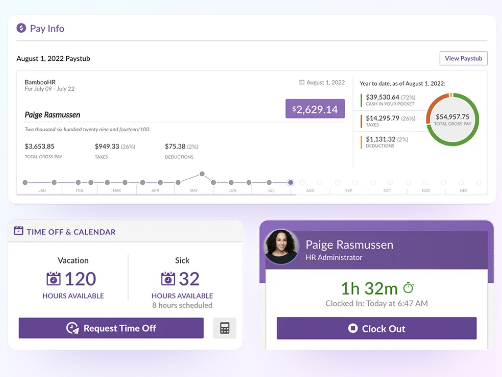Click the Pay Info section heading
Screen dimensions: 502x377
click(47, 28)
